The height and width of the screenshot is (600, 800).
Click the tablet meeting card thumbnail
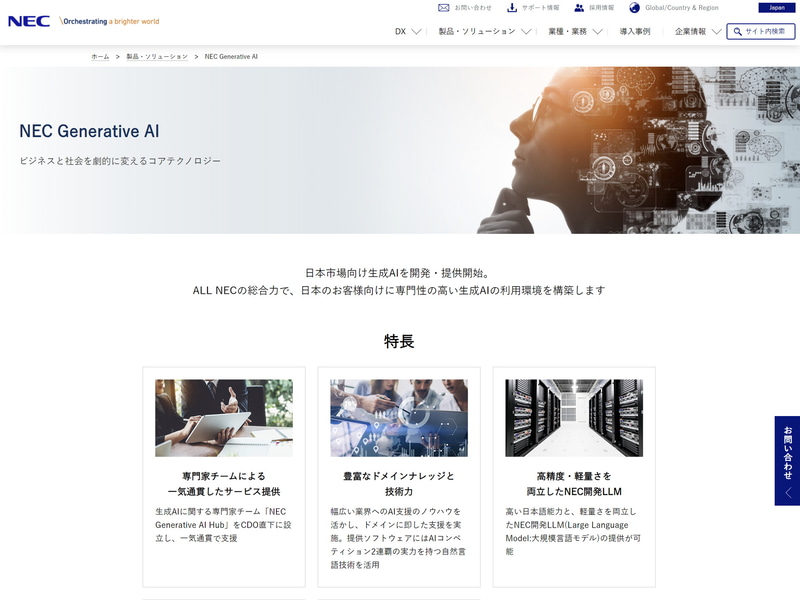(224, 418)
